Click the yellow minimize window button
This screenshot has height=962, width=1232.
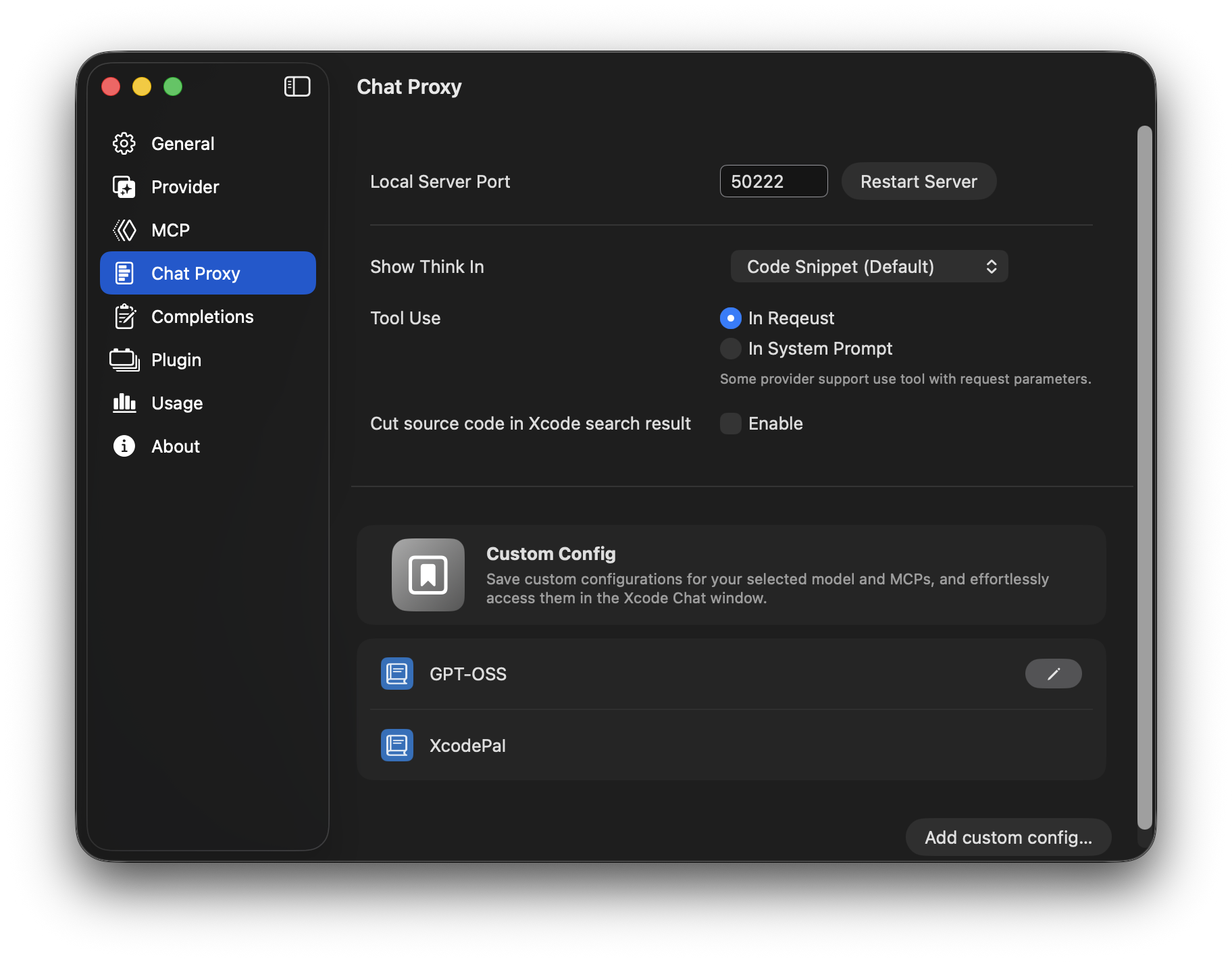142,86
